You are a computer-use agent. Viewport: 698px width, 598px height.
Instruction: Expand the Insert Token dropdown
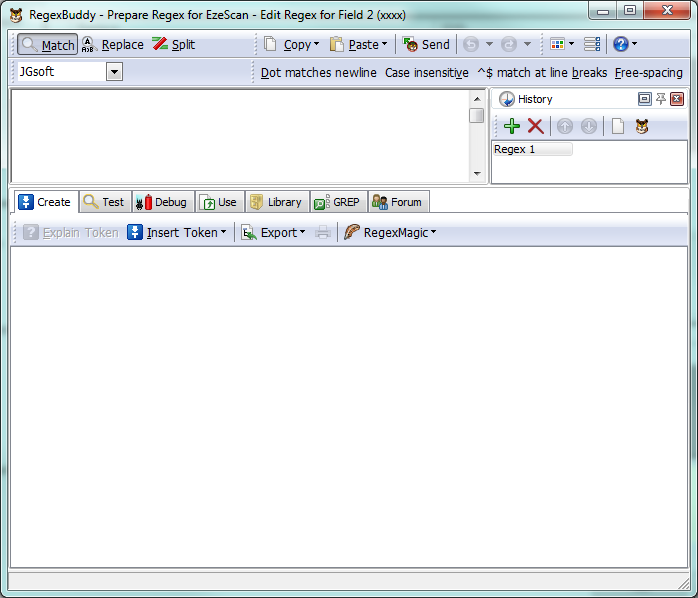pos(177,232)
